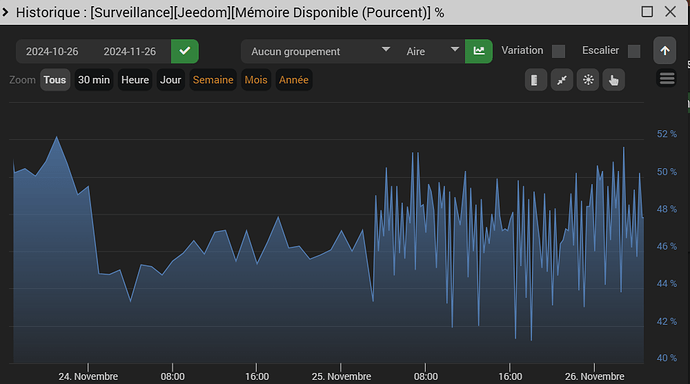690x384 pixels.
Task: Click the 46 % axis label
Action: tap(667, 246)
